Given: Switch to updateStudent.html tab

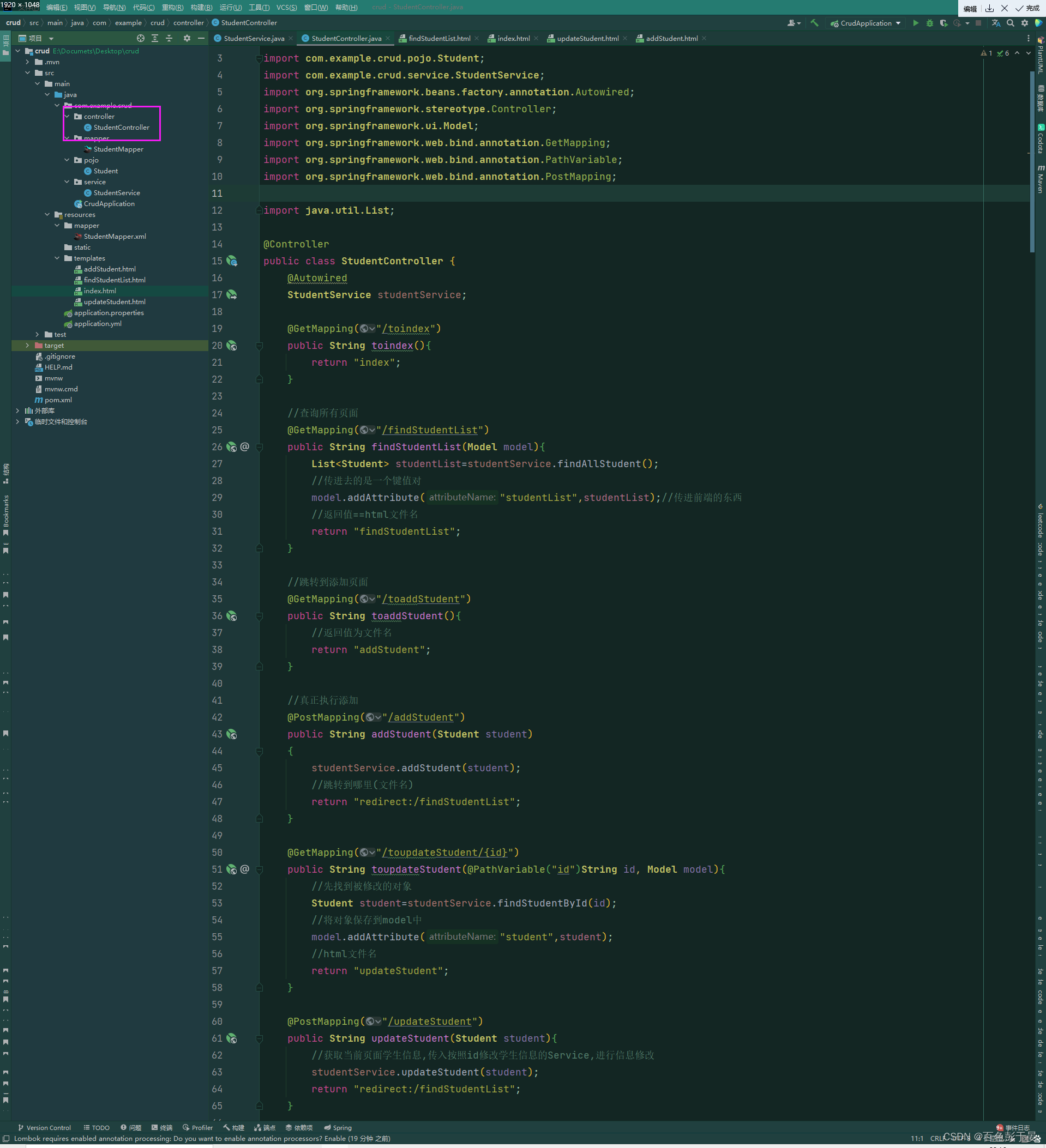Looking at the screenshot, I should tap(587, 38).
